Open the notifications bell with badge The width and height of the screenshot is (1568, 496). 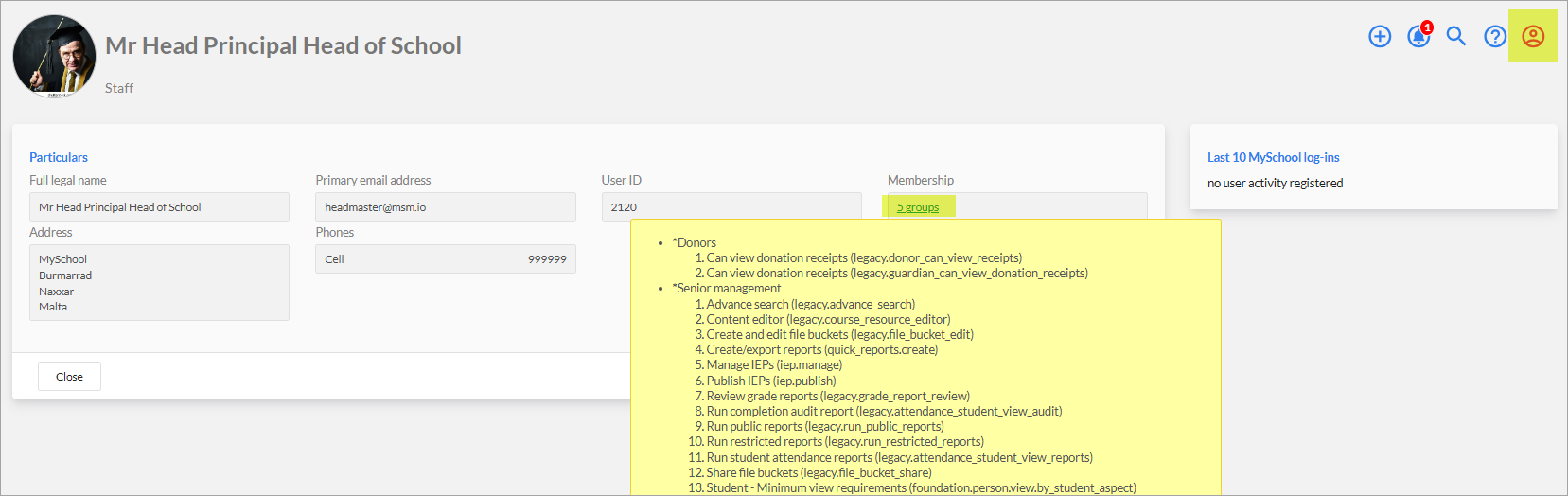click(x=1418, y=35)
